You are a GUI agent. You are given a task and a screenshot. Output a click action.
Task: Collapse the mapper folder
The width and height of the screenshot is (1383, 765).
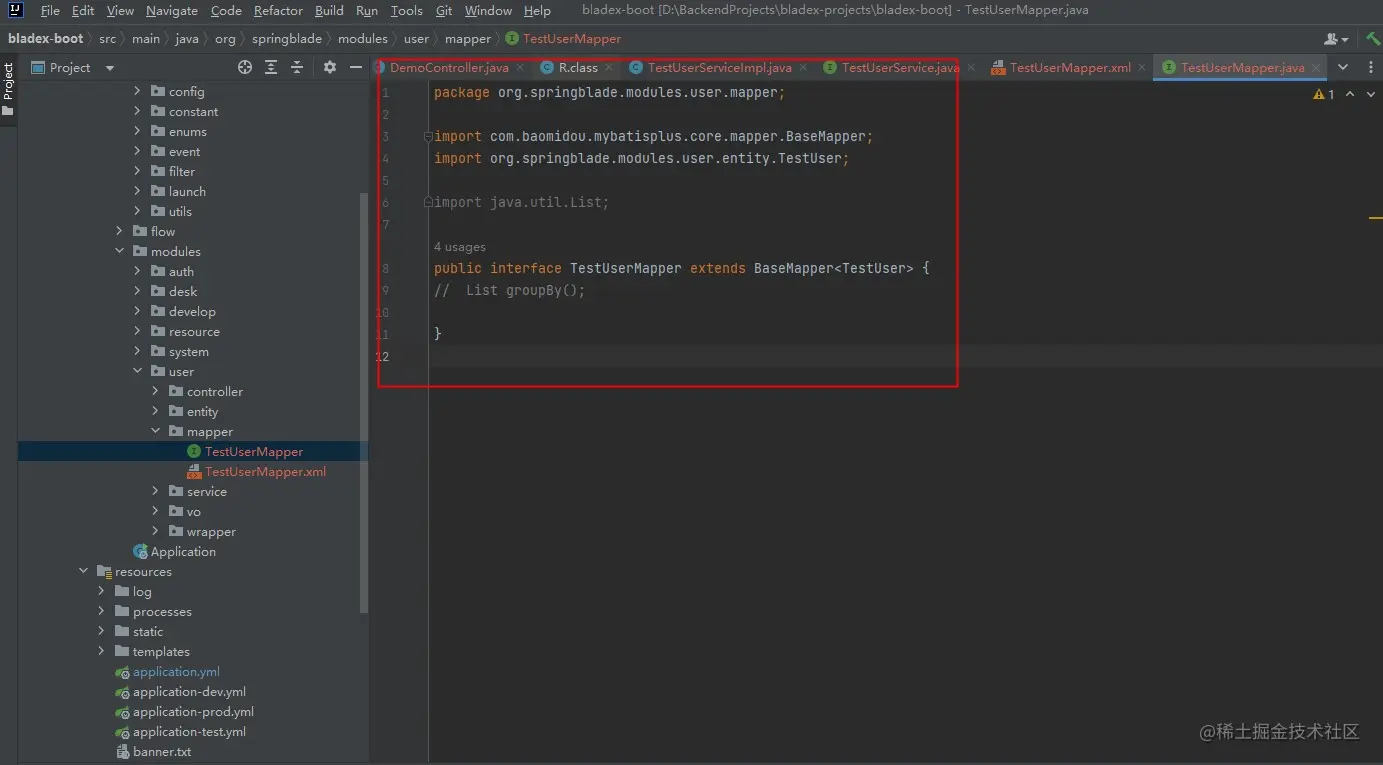156,431
